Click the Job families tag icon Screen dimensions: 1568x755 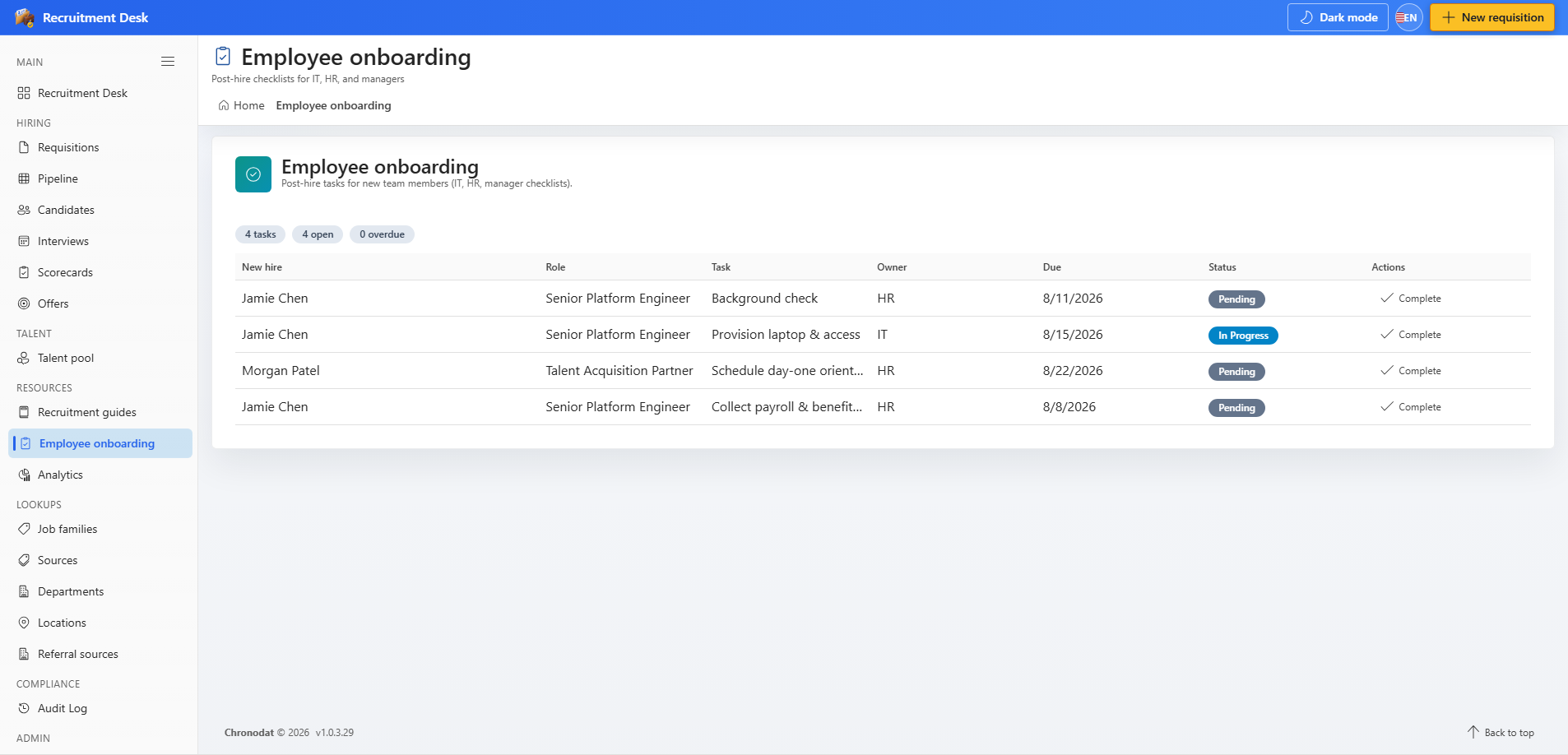[24, 529]
